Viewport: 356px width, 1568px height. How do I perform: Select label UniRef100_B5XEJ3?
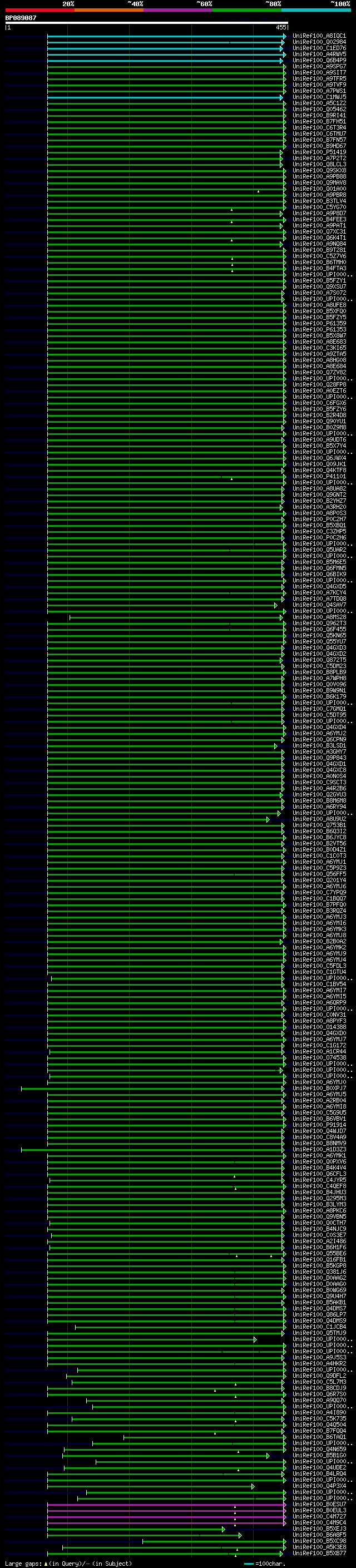click(x=319, y=1529)
